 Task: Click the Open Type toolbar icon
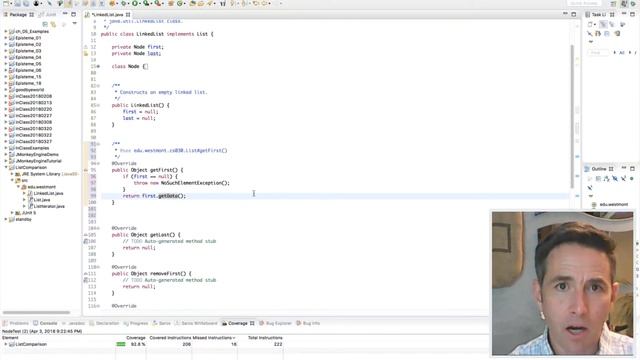[x=192, y=3]
